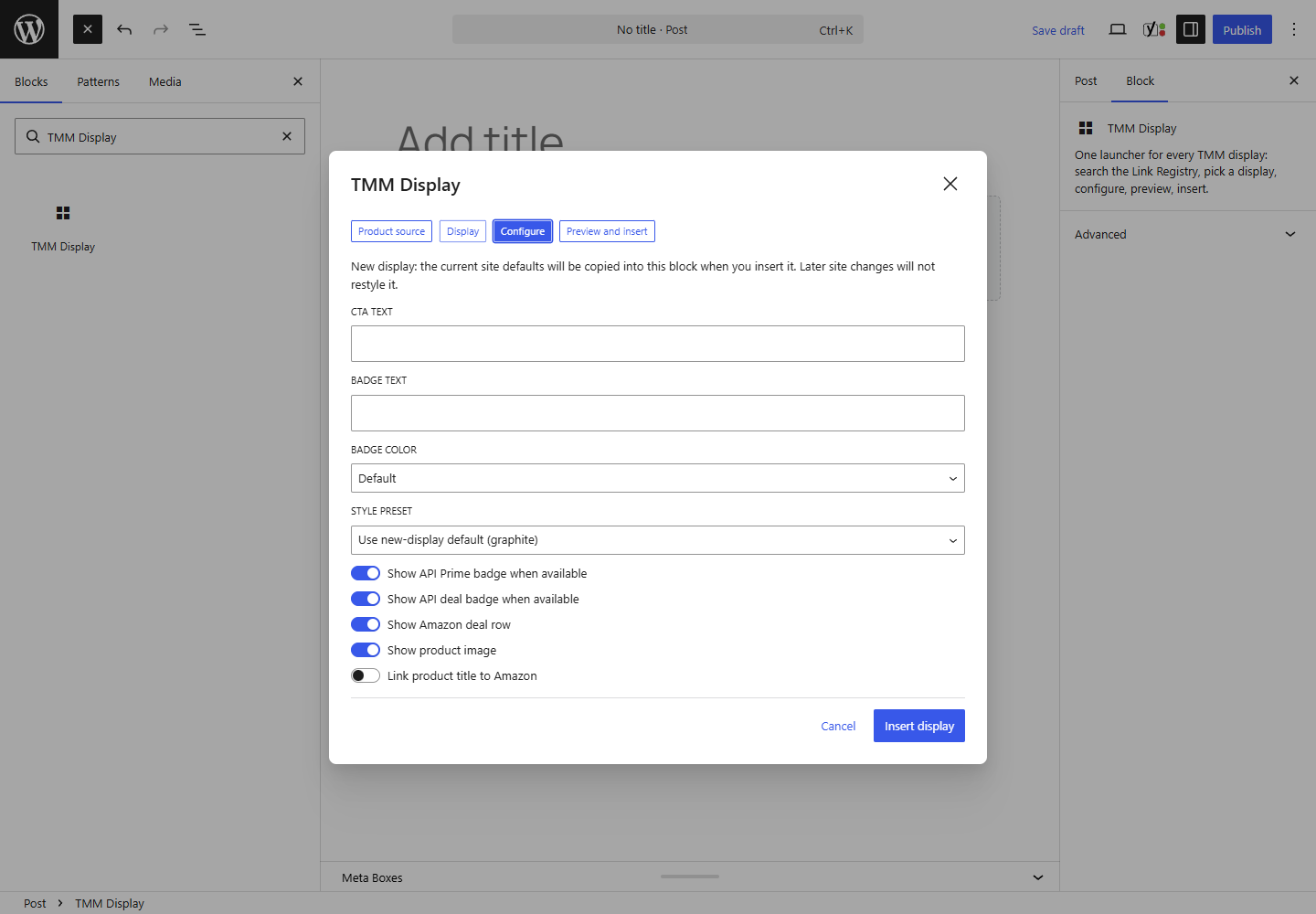Click Save draft link

coord(1058,30)
